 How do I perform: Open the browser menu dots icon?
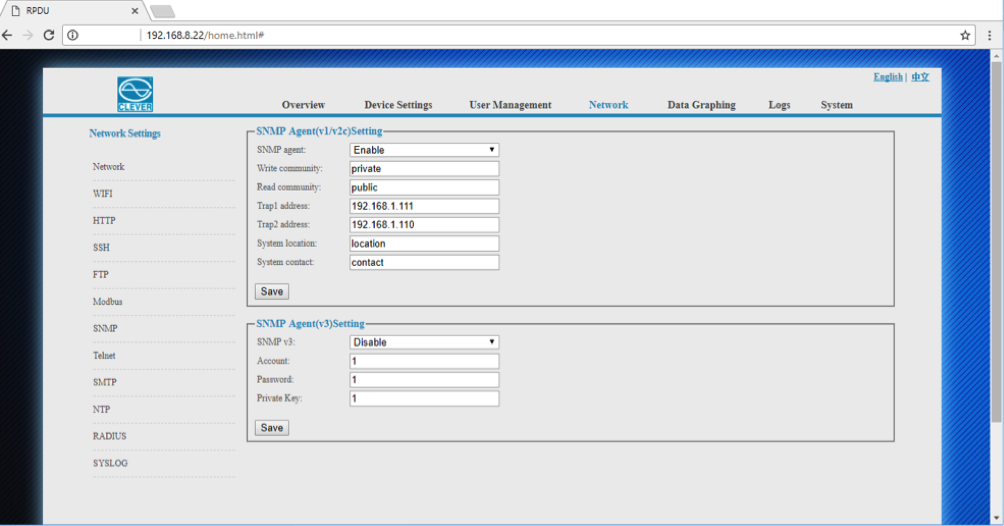pos(990,34)
